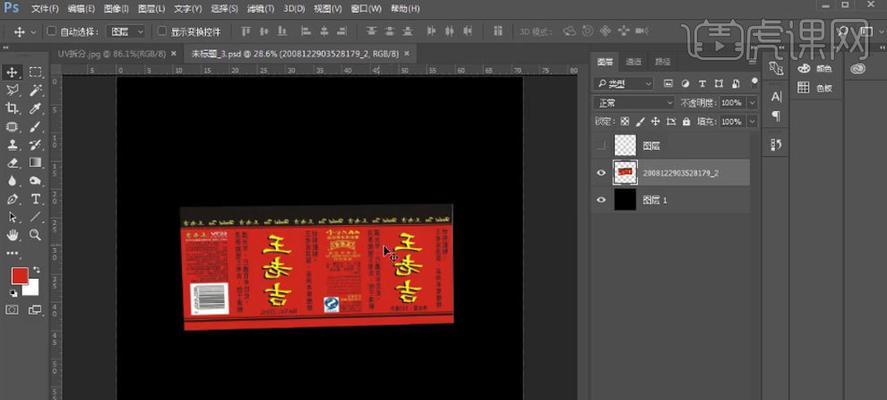Open the Character panel (A| icon)

776,97
